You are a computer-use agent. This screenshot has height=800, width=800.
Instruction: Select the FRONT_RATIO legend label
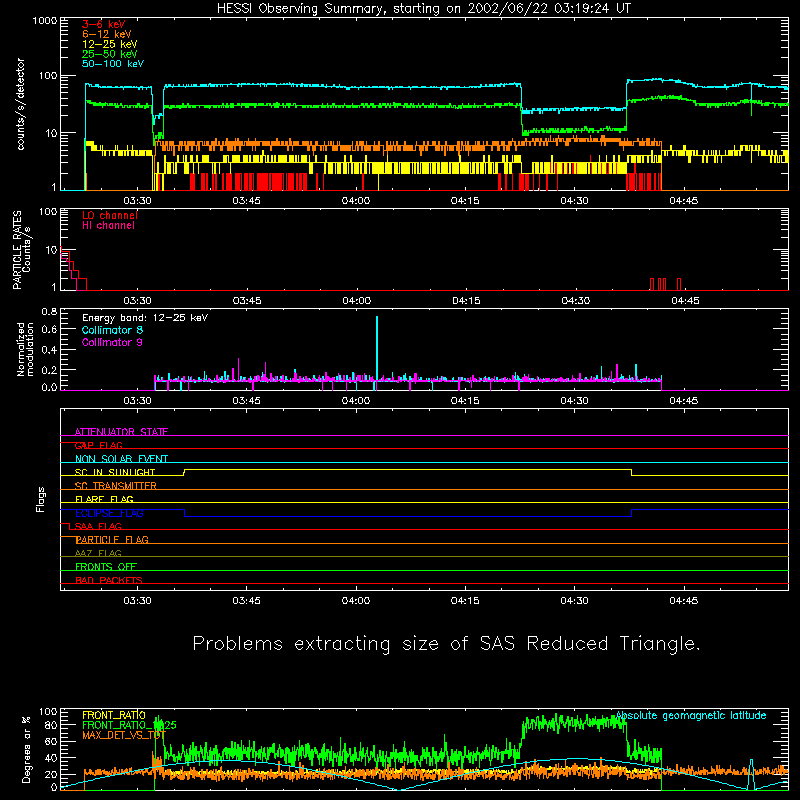(114, 715)
